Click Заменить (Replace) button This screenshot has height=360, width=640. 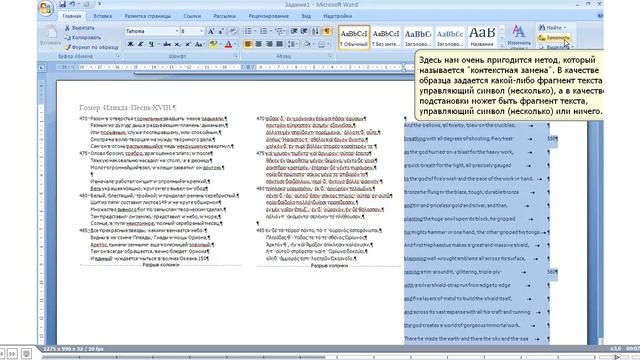tap(553, 38)
